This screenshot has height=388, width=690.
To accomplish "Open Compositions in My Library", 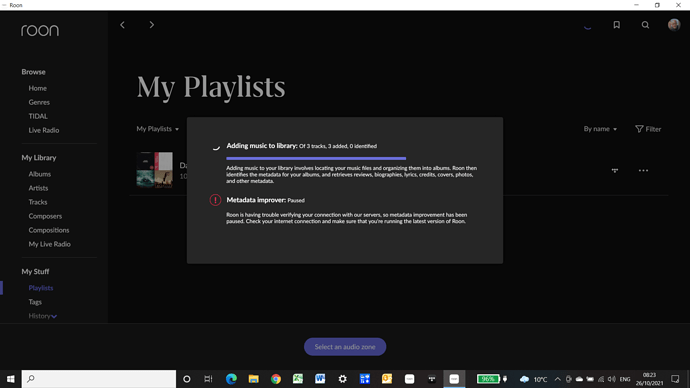I will [49, 230].
